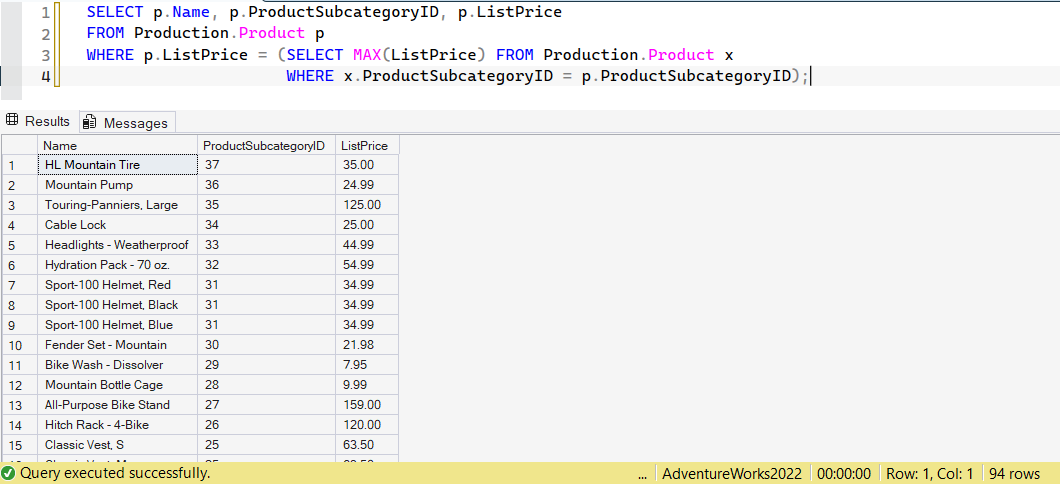Click subcategory ID cell 32
The height and width of the screenshot is (484, 1060).
(266, 265)
